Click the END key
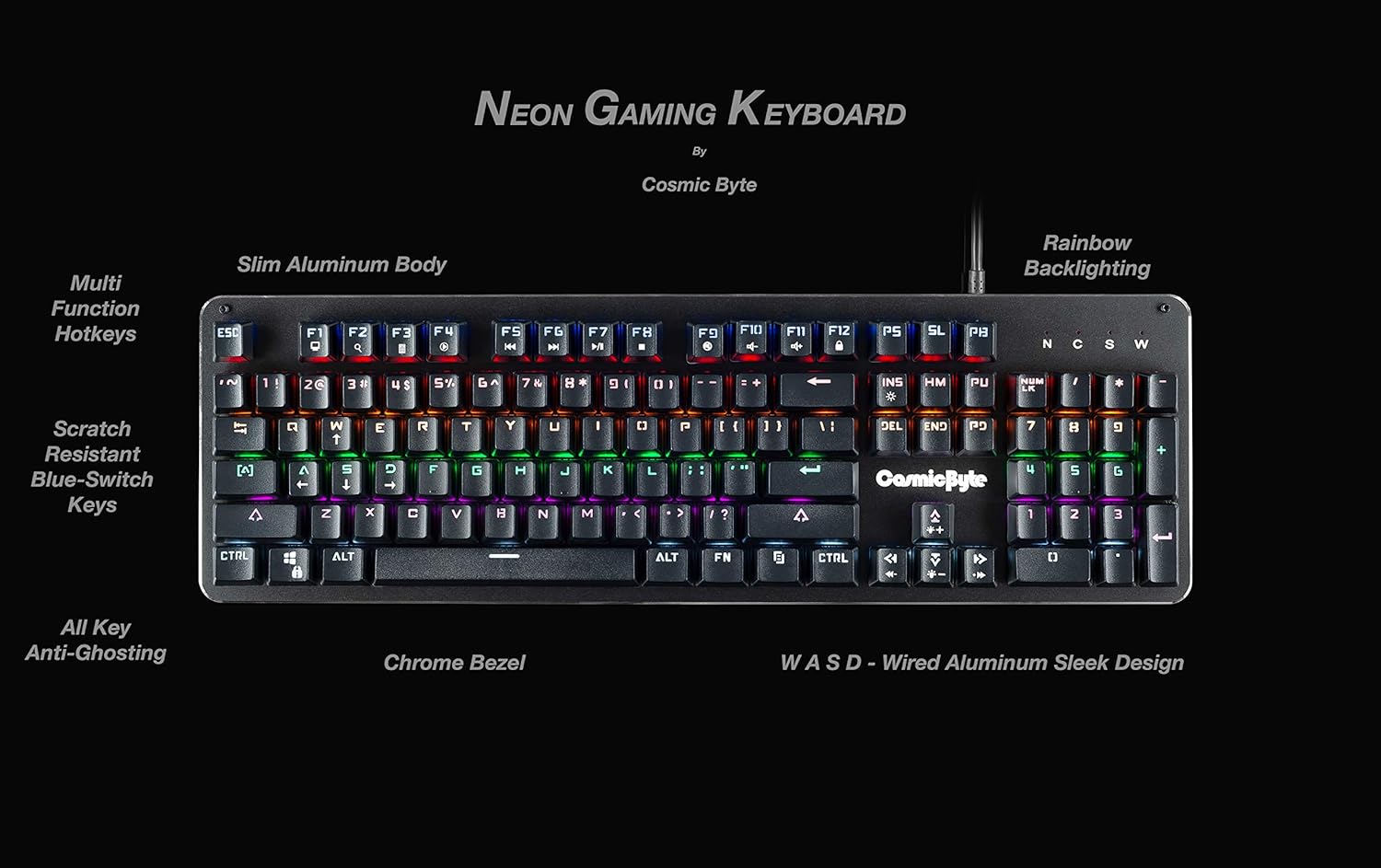 point(935,434)
